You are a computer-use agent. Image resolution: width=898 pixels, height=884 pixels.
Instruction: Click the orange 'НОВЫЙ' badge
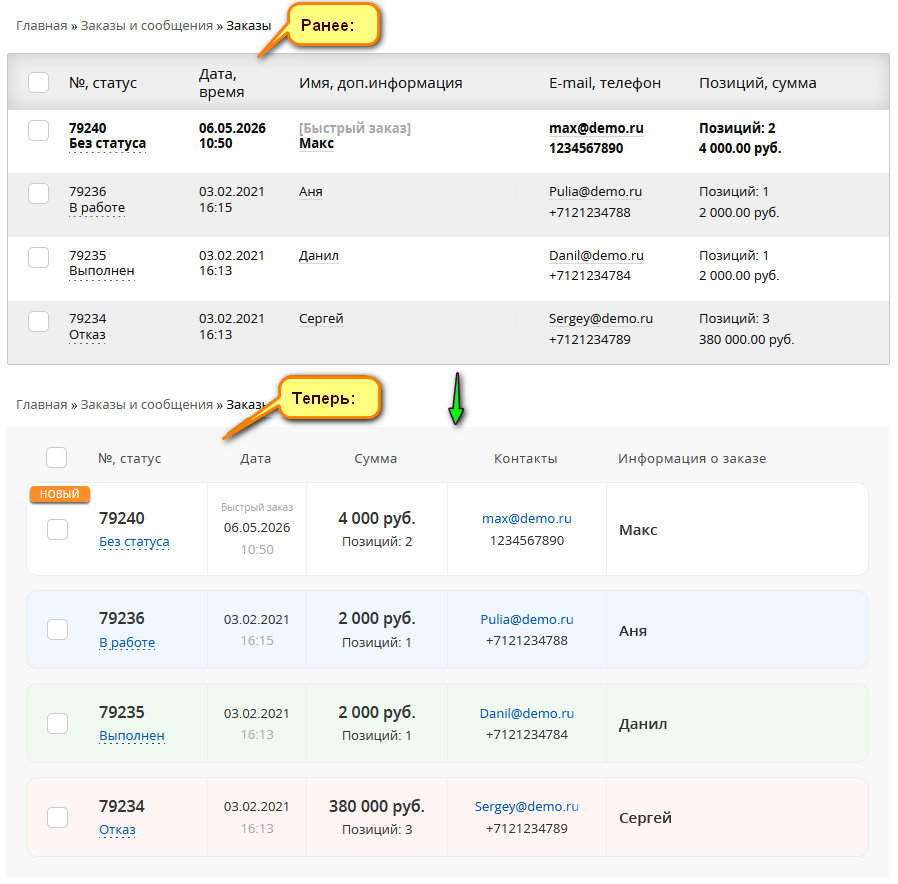point(60,494)
